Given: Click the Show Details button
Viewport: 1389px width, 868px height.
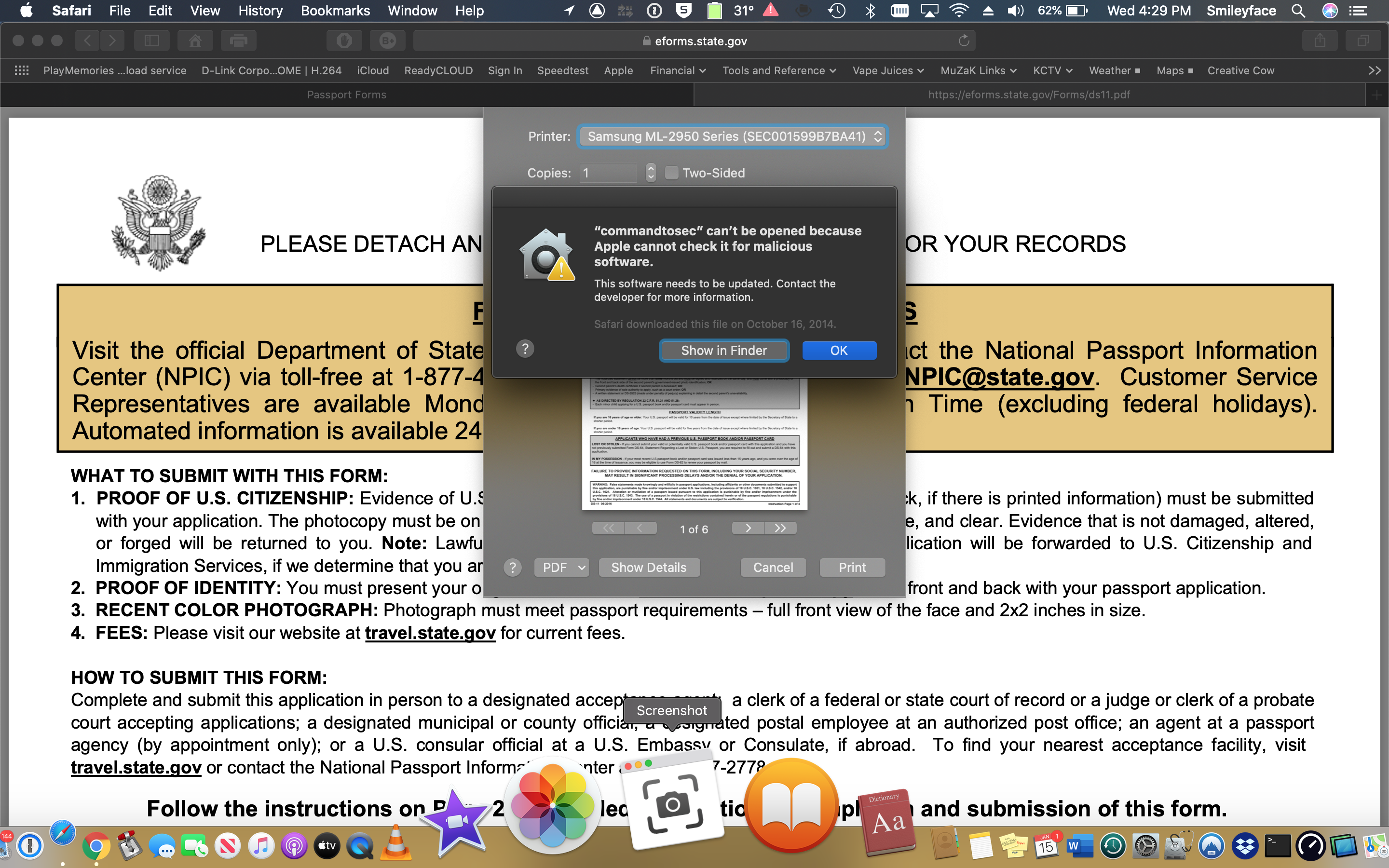Looking at the screenshot, I should click(649, 567).
